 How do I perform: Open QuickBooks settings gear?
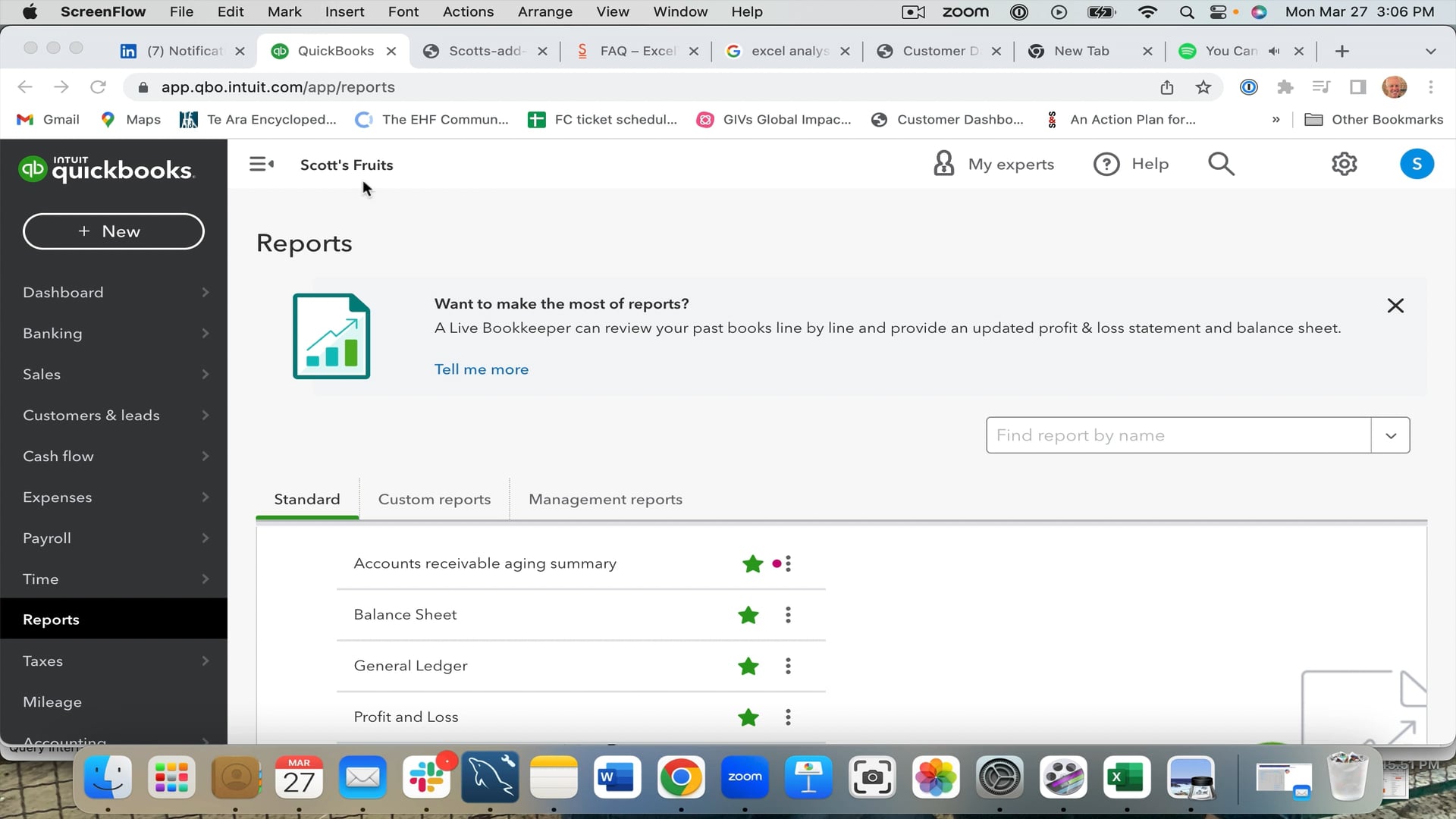tap(1345, 164)
